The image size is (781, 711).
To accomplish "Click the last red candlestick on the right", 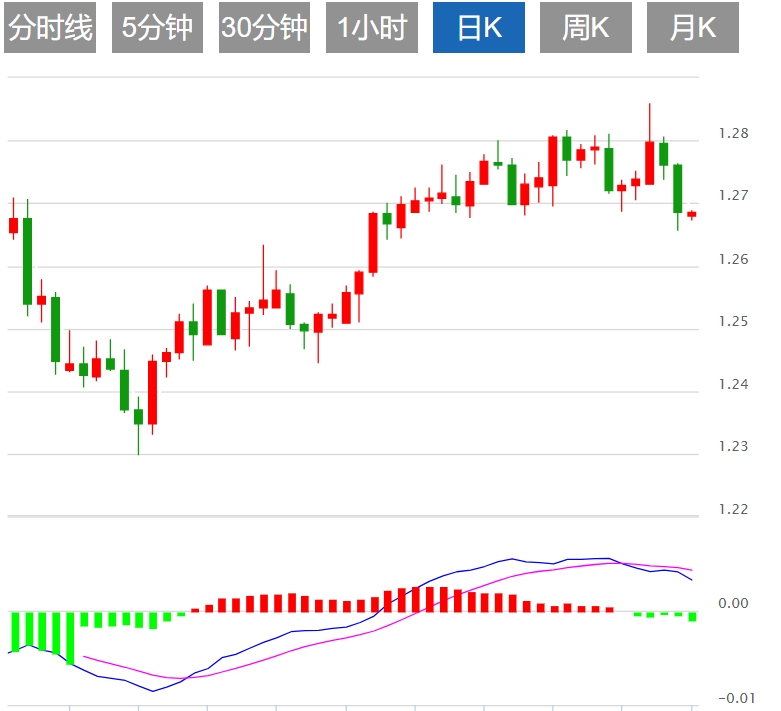I will click(692, 214).
